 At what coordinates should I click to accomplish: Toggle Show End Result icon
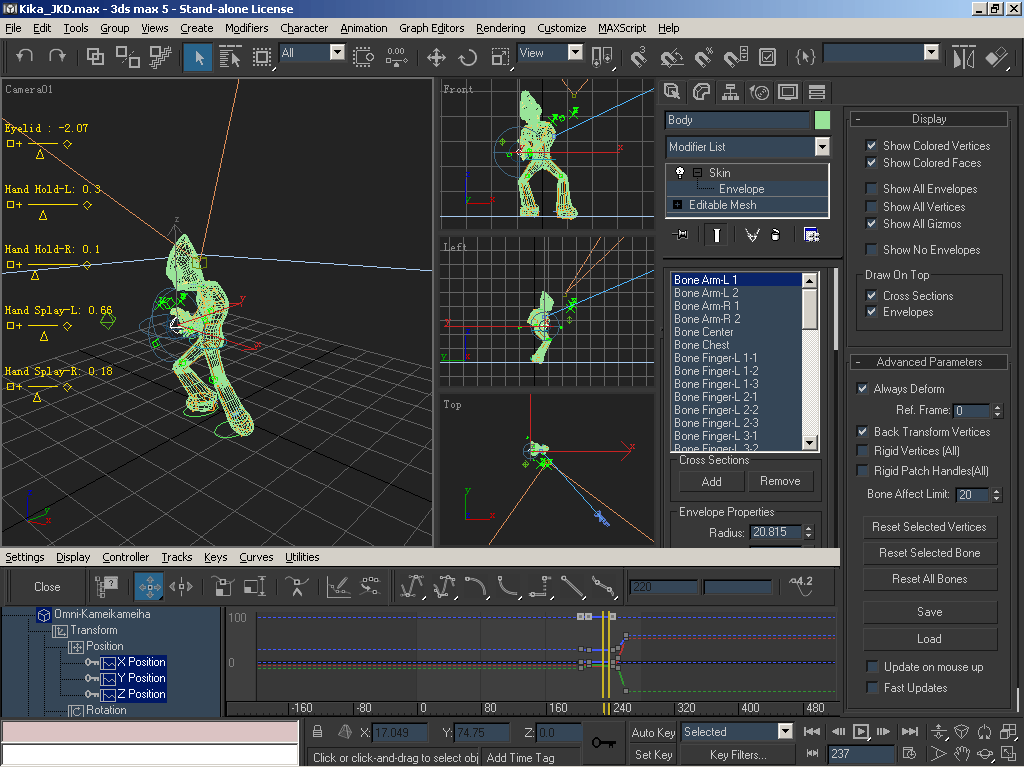(x=716, y=235)
